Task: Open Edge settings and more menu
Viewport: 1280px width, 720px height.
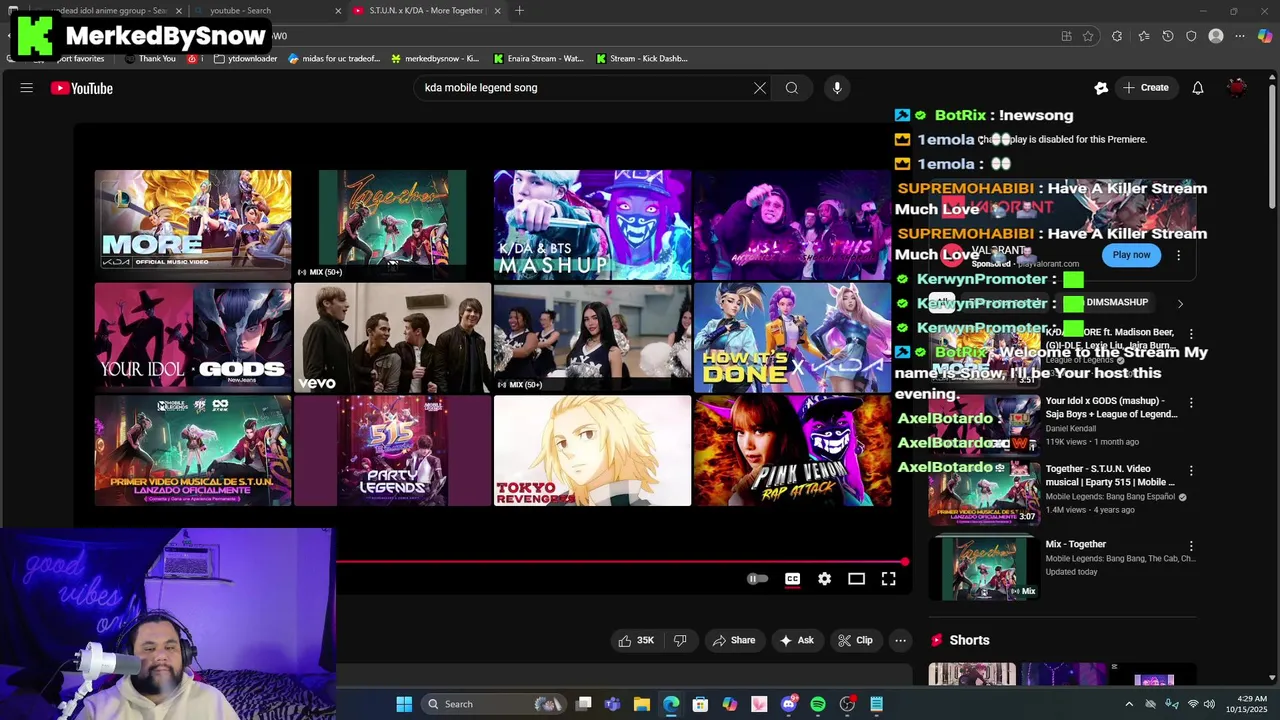Action: (x=1240, y=36)
